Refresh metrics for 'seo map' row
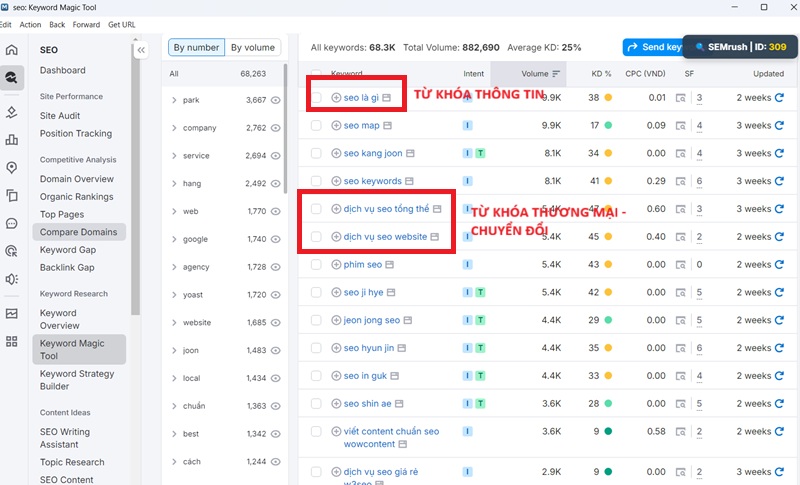Viewport: 800px width, 485px height. pyautogui.click(x=779, y=125)
